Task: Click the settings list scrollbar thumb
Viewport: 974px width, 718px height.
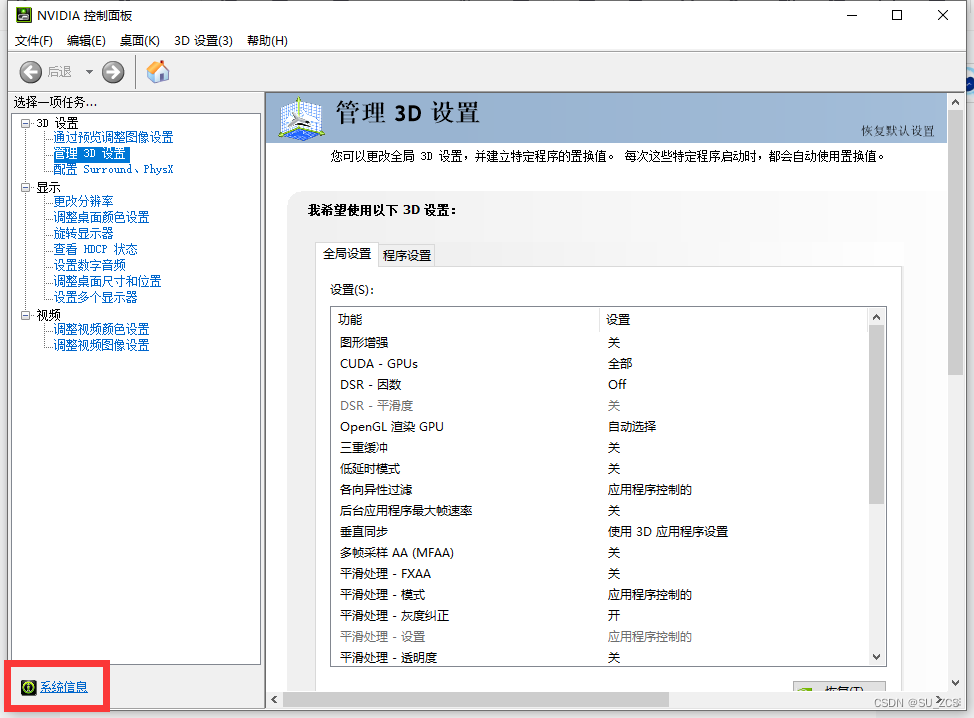Action: [876, 414]
